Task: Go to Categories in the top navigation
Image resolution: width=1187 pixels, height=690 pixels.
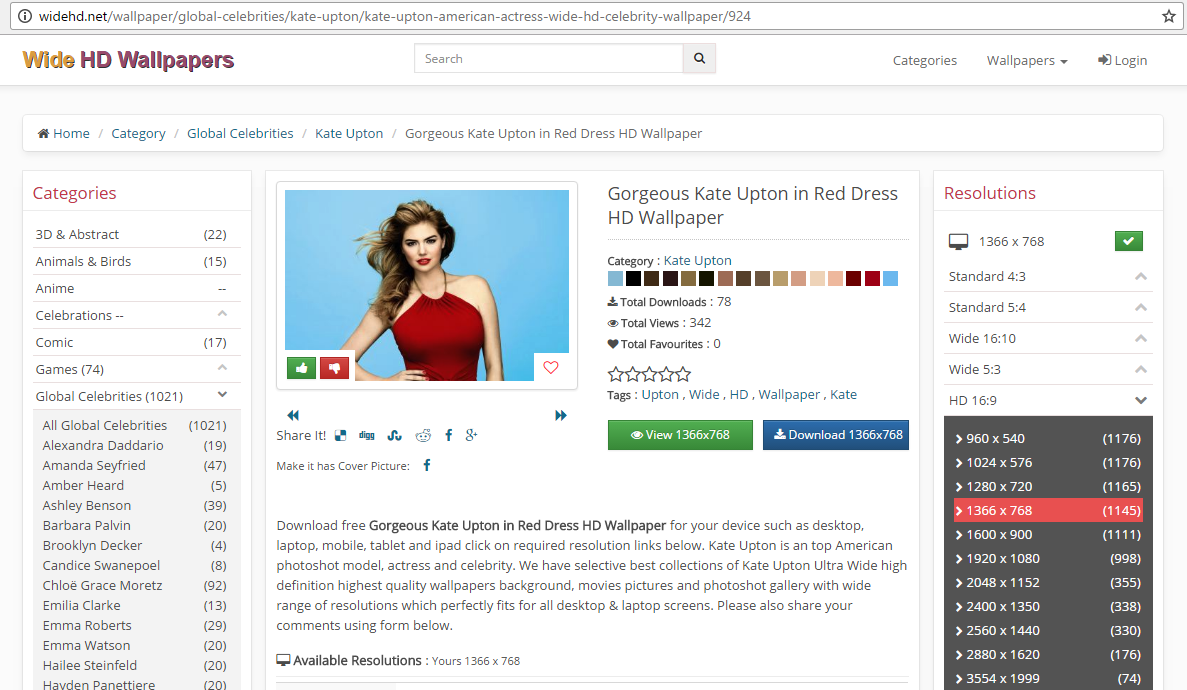Action: coord(924,60)
